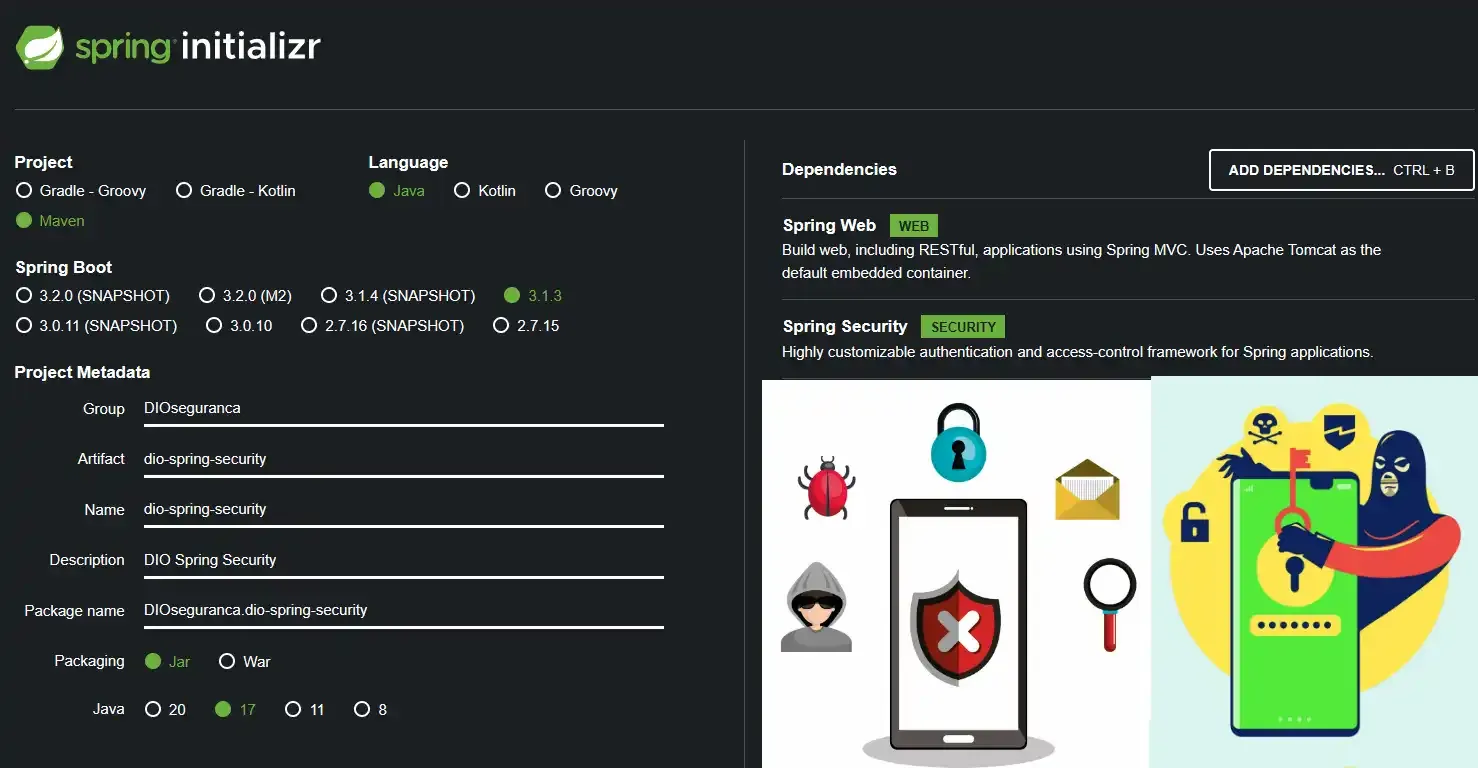The width and height of the screenshot is (1478, 768).
Task: Pick Kotlin as the language
Action: click(x=485, y=191)
